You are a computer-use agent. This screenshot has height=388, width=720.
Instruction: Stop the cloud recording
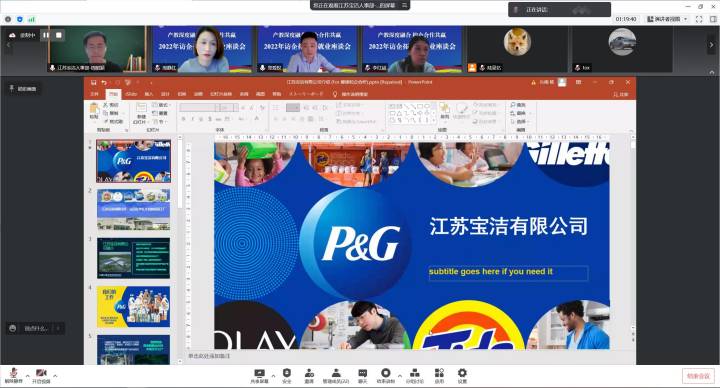(59, 35)
